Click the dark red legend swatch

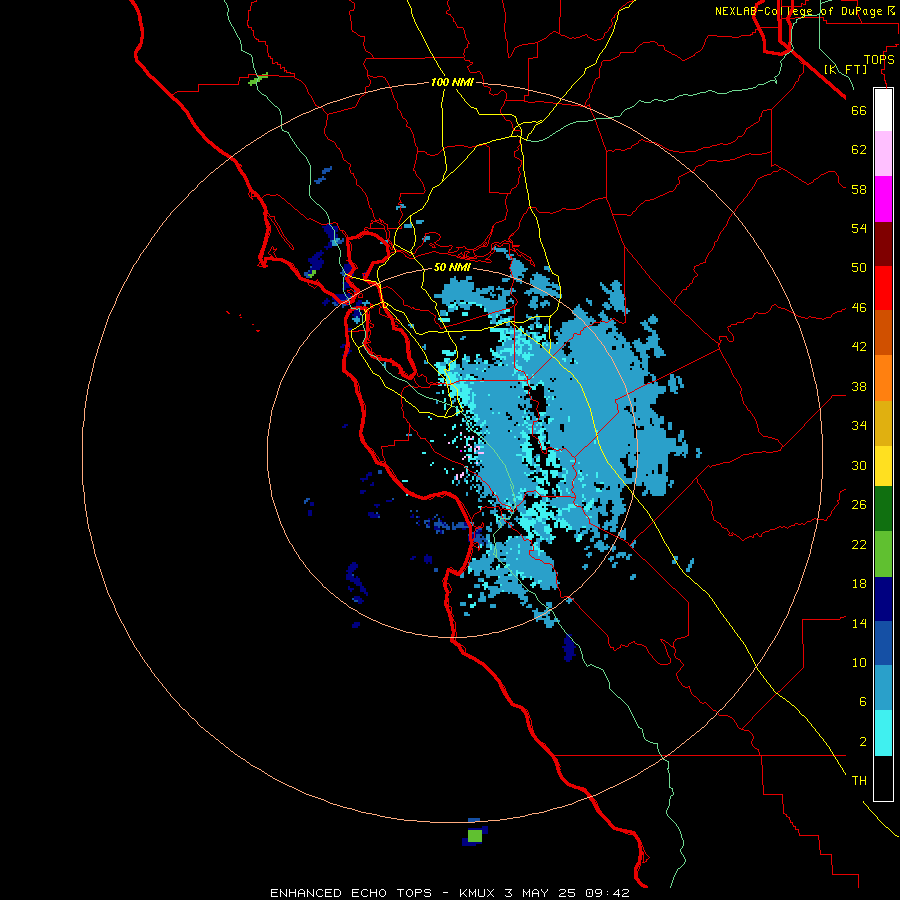click(x=883, y=244)
